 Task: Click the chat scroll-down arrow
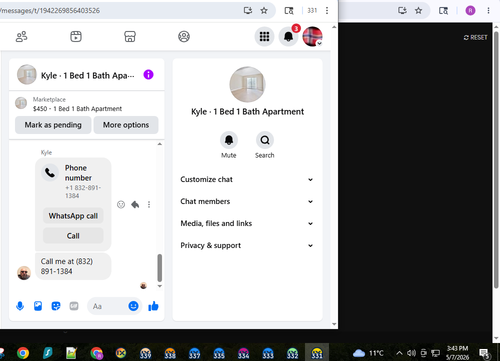[x=160, y=286]
